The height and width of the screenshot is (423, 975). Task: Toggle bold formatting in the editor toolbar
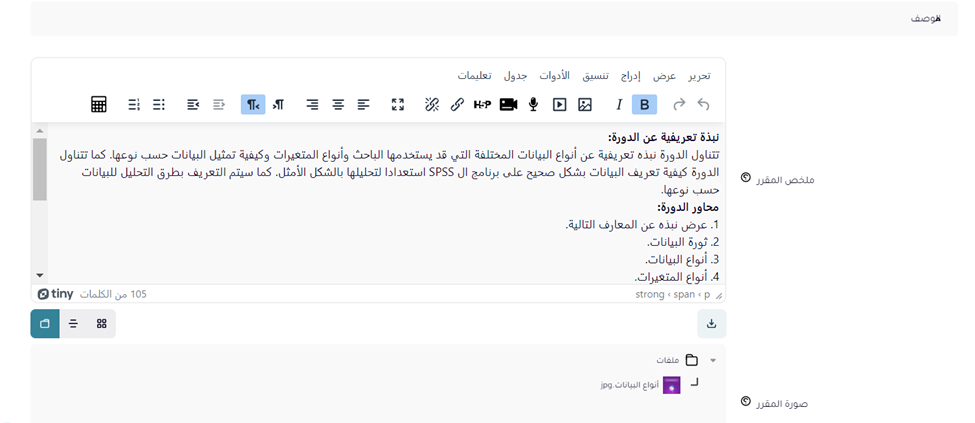click(645, 105)
